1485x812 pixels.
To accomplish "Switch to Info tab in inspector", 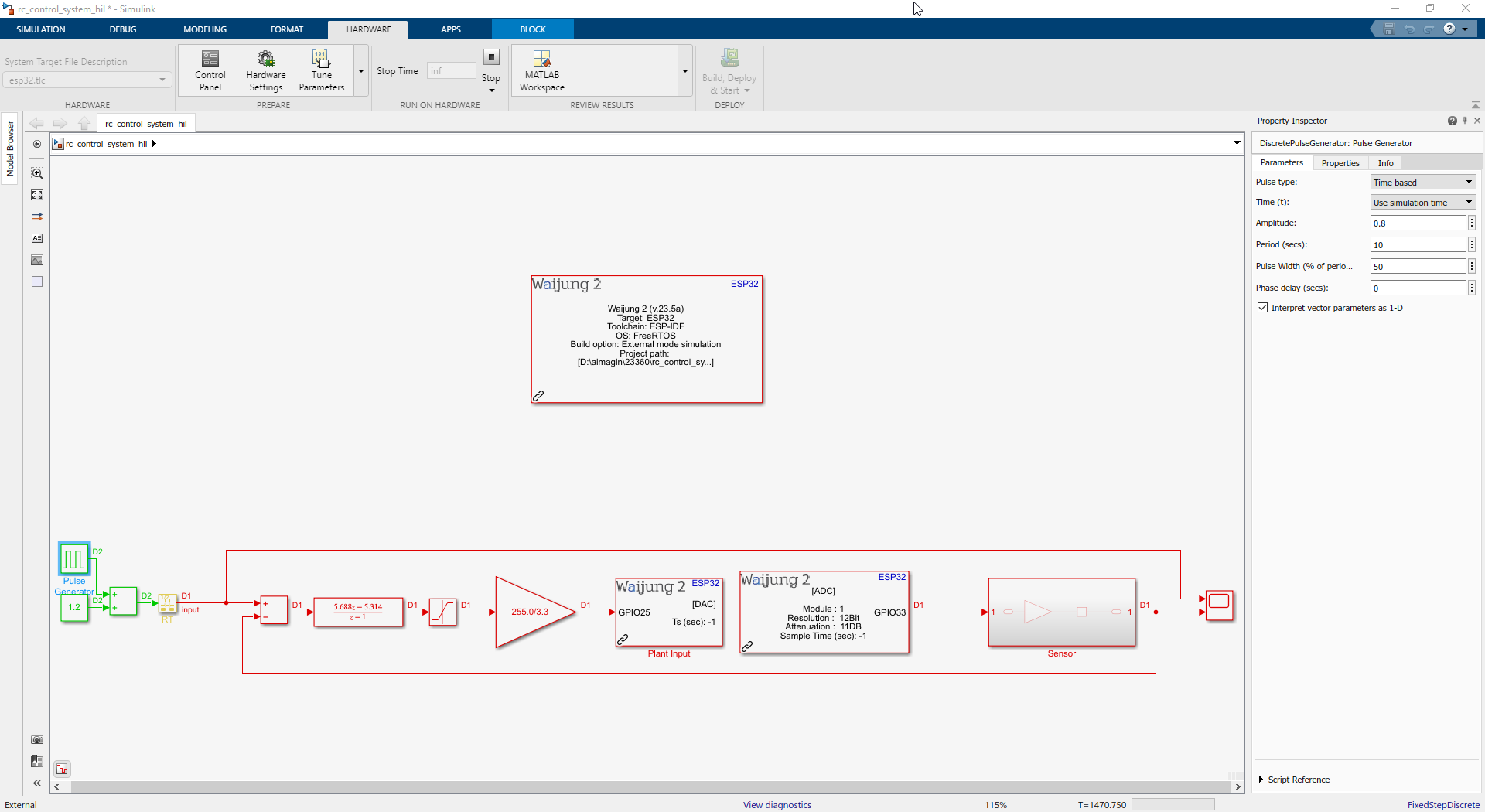I will (1385, 163).
